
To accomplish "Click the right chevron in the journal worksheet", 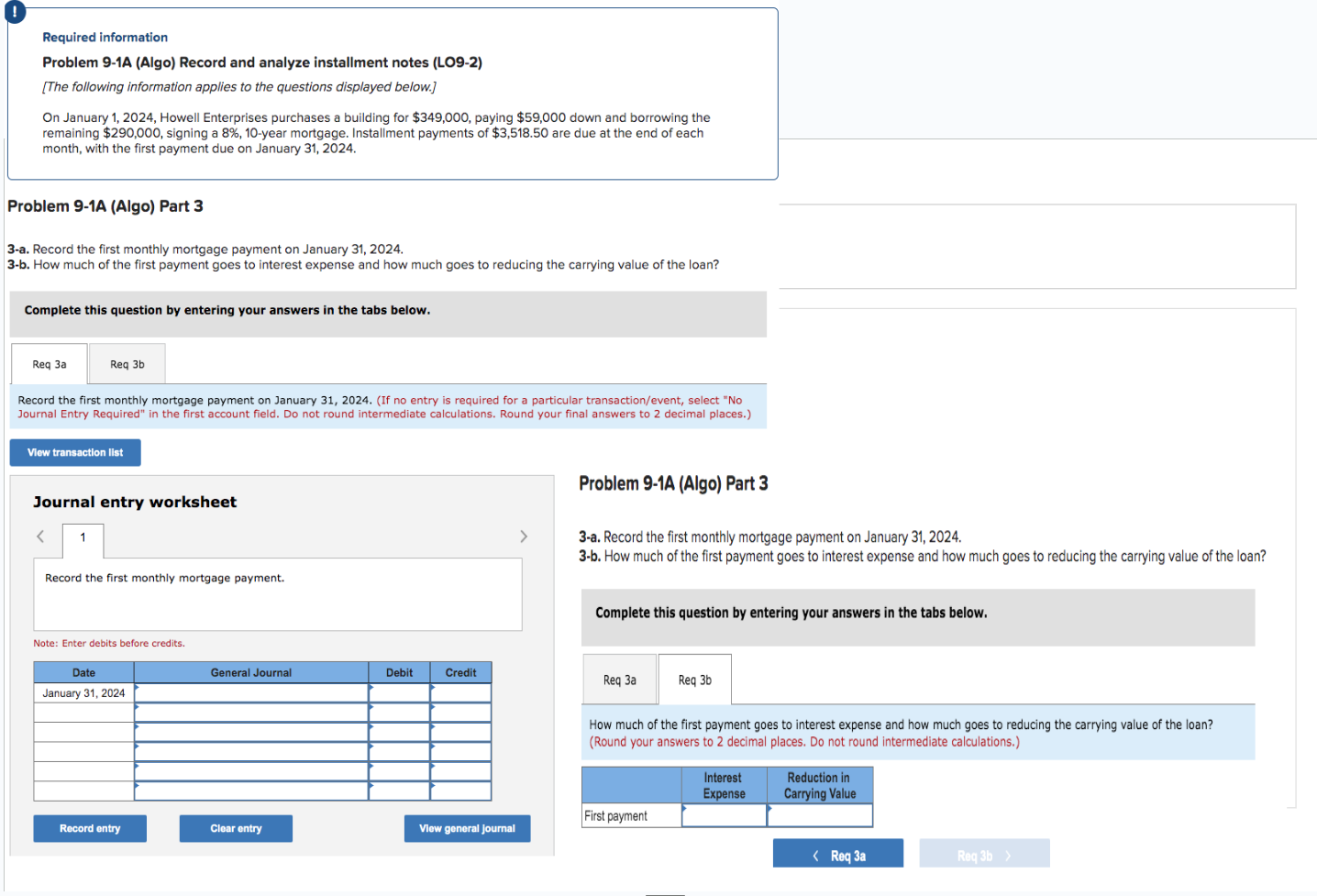I will [523, 536].
